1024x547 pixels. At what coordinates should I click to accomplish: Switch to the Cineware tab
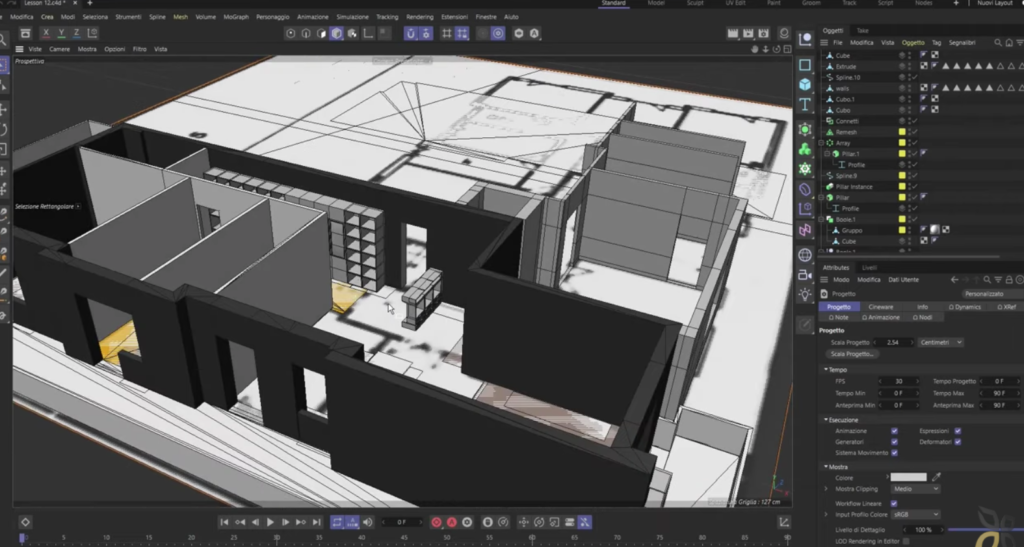(x=880, y=307)
